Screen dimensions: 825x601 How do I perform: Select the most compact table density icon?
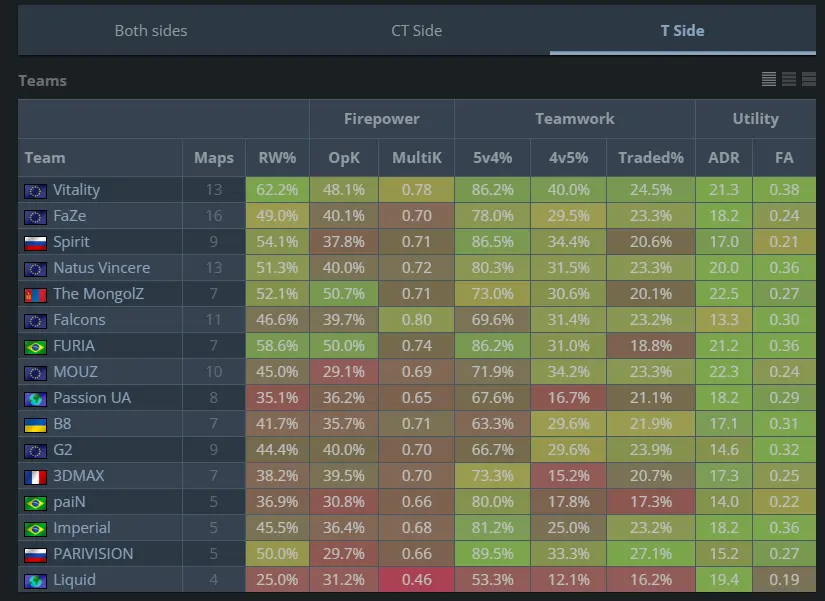point(769,79)
